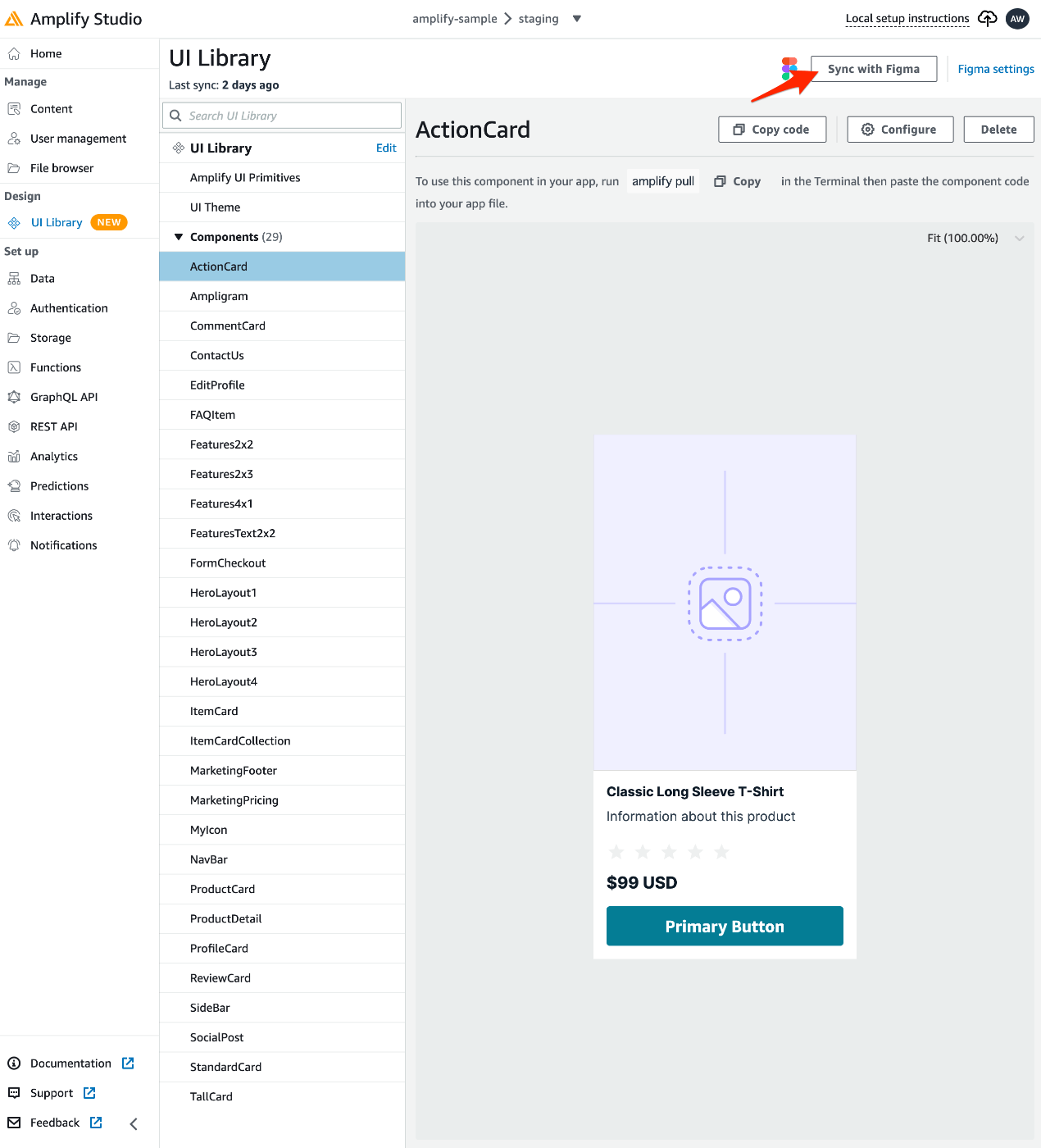Select the CommentCard component
The height and width of the screenshot is (1148, 1041).
click(x=282, y=326)
